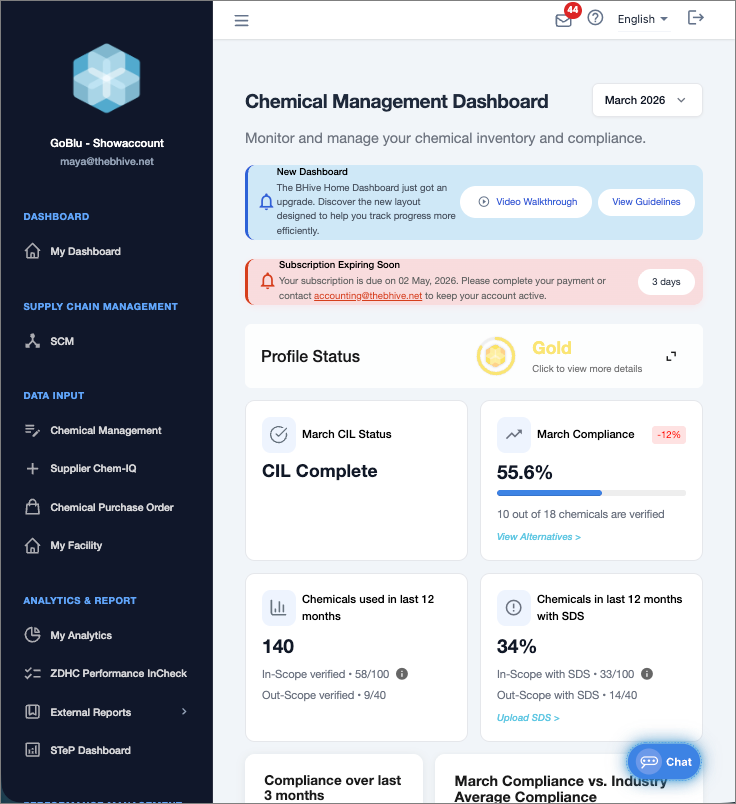Viewport: 736px width, 804px height.
Task: Open the mail inbox with 44 notifications
Action: tap(564, 20)
